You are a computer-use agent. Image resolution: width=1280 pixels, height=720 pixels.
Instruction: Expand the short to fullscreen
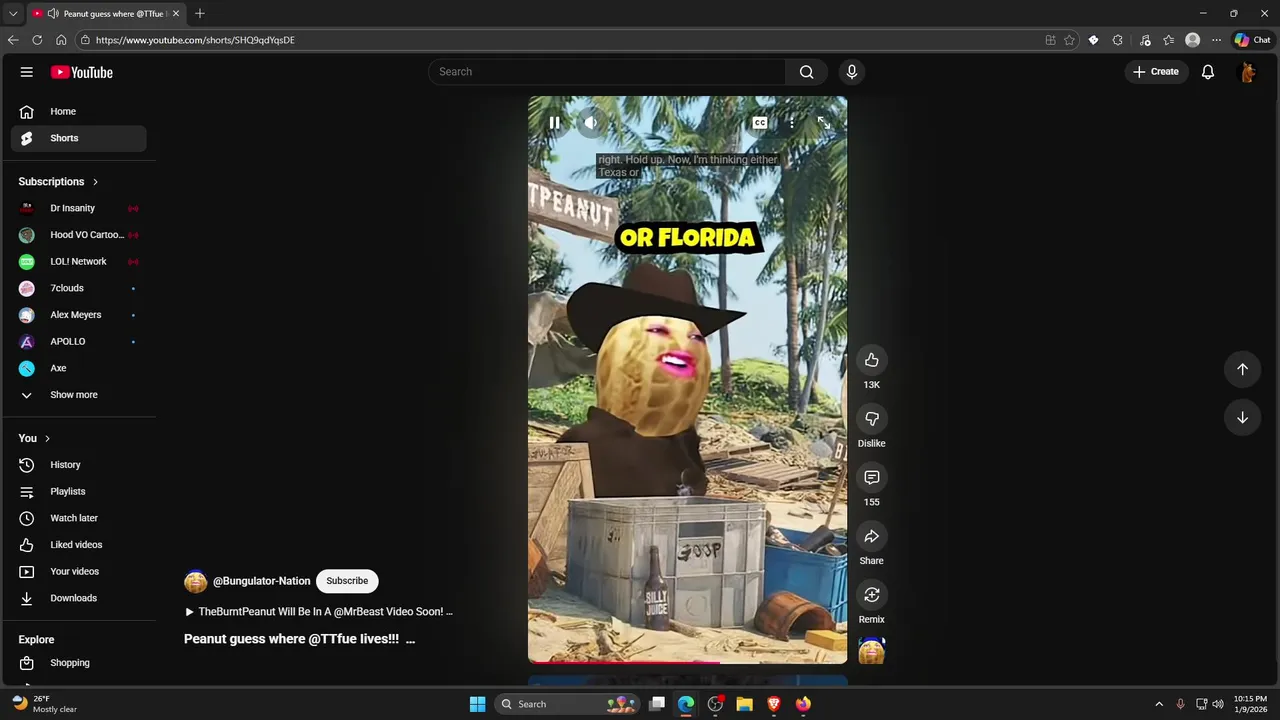click(824, 123)
